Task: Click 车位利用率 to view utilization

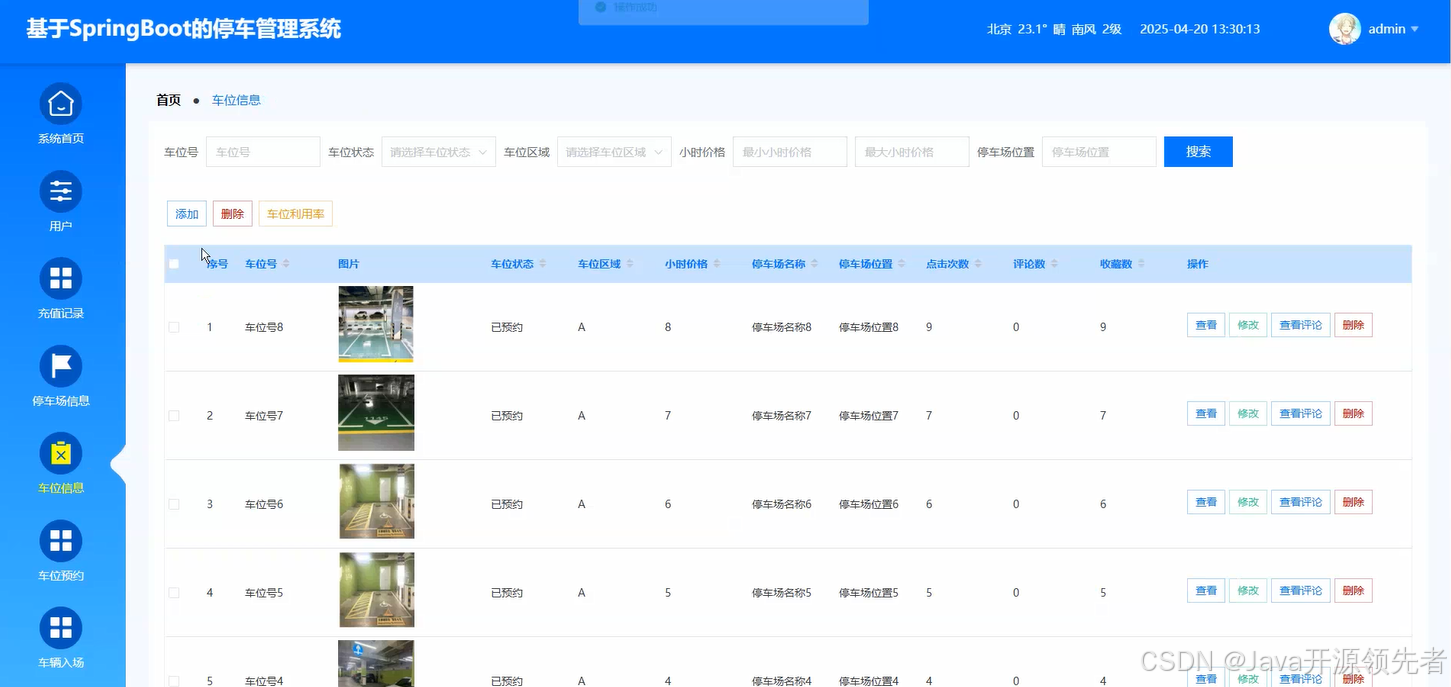Action: coord(295,213)
